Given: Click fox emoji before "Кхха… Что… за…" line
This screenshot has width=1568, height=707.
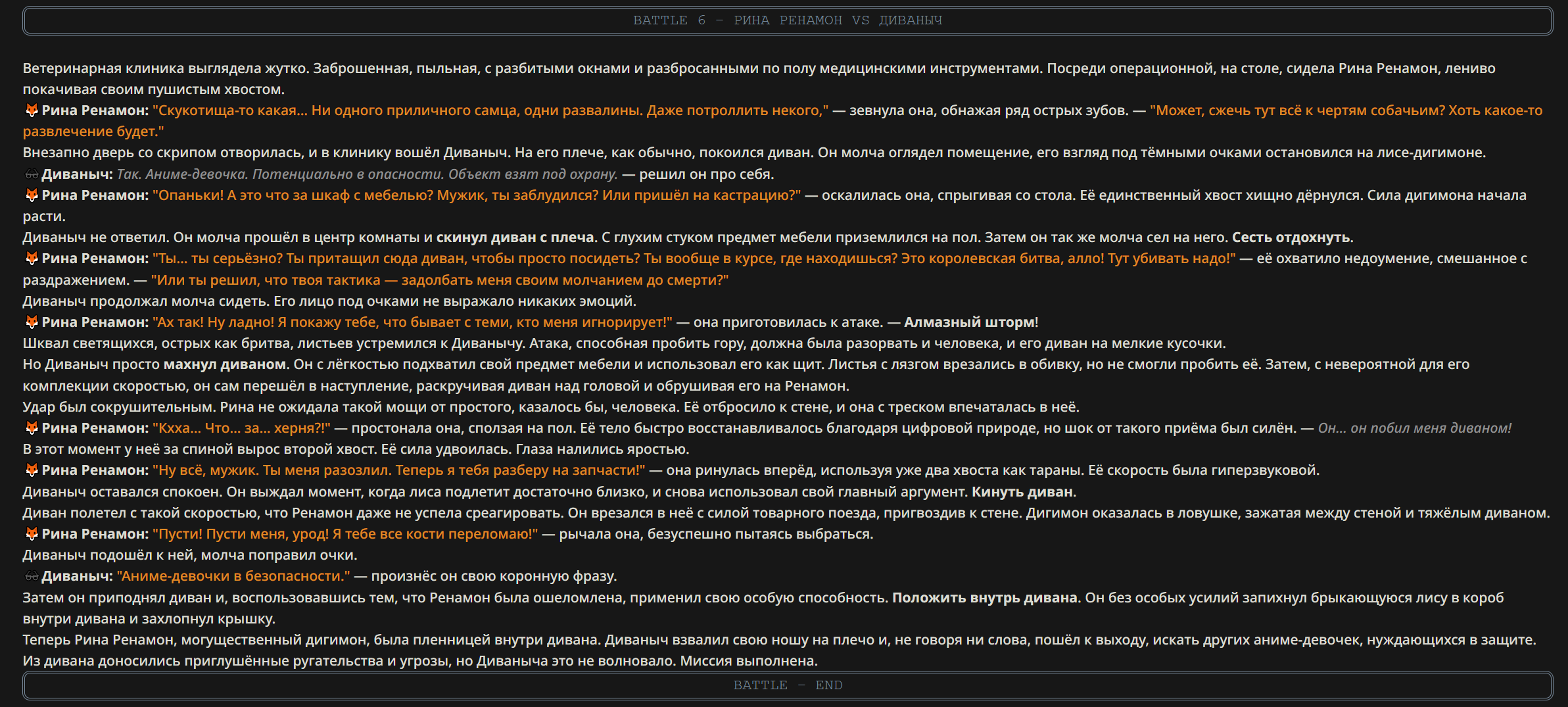Looking at the screenshot, I should [x=31, y=428].
